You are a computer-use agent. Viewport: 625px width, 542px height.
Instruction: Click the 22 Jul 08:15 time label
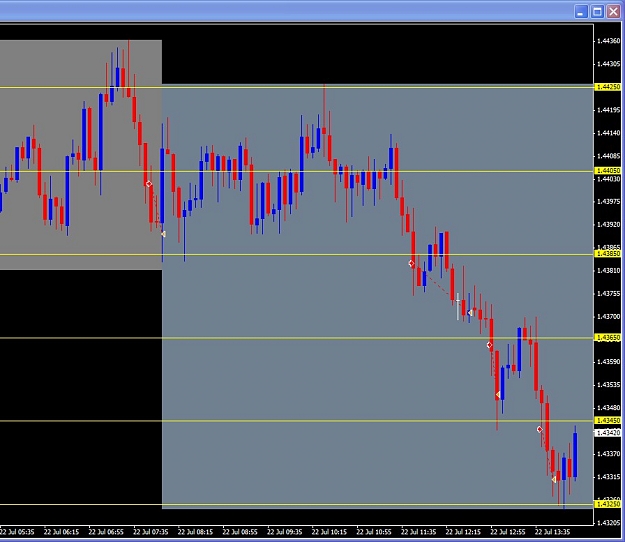[195, 532]
